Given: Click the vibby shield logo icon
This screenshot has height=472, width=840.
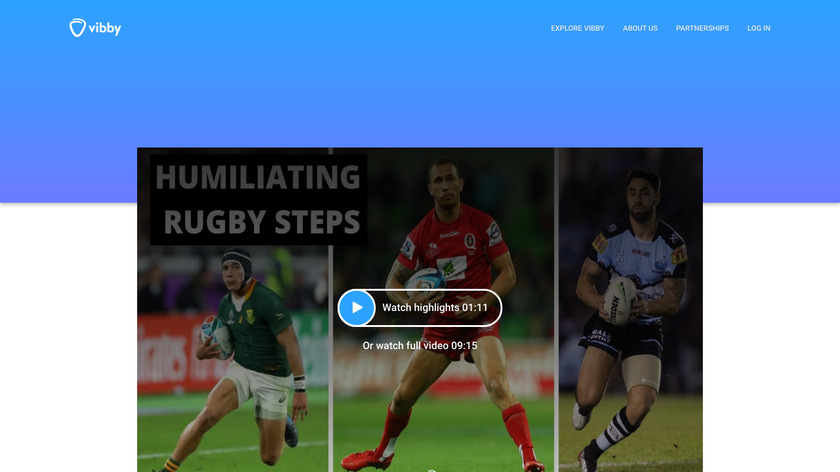Looking at the screenshot, I should coord(77,28).
